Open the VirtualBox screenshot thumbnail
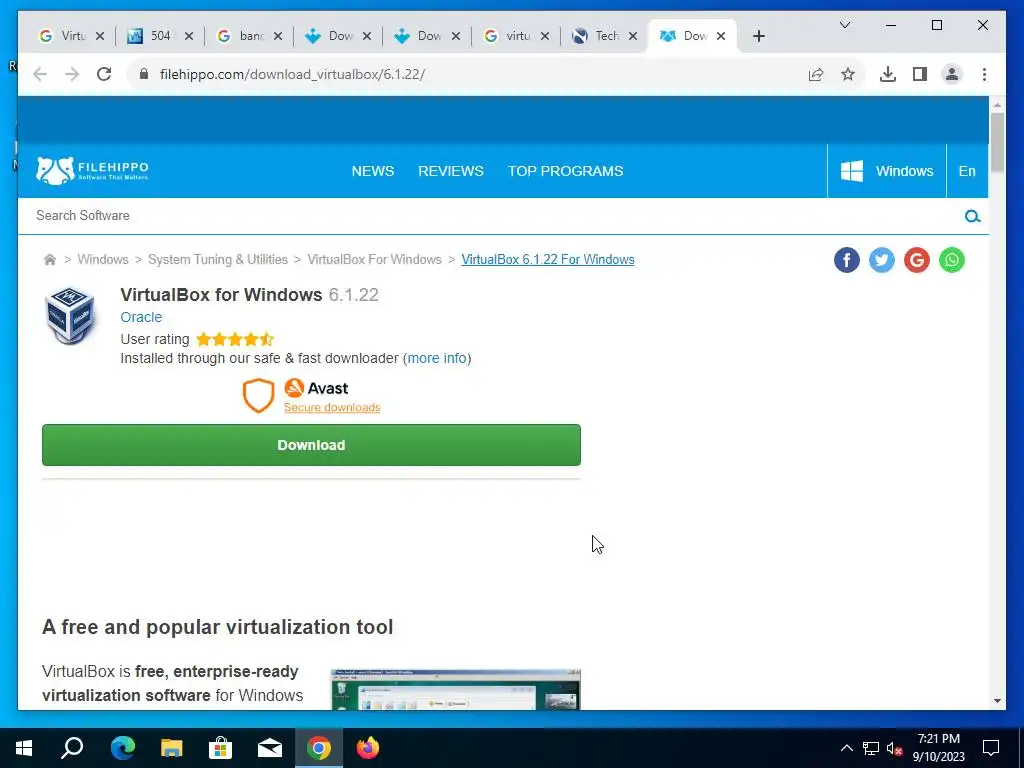Viewport: 1024px width, 768px height. [x=455, y=690]
